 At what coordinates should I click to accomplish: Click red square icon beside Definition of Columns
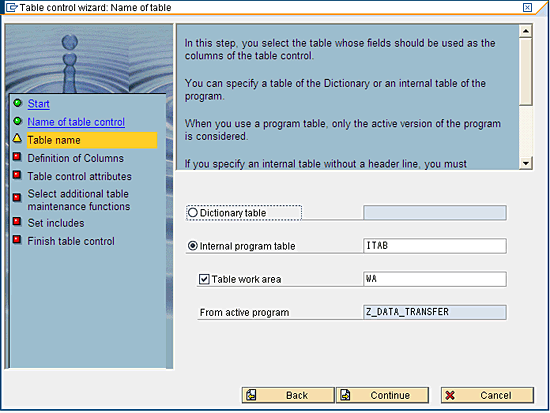(17, 156)
